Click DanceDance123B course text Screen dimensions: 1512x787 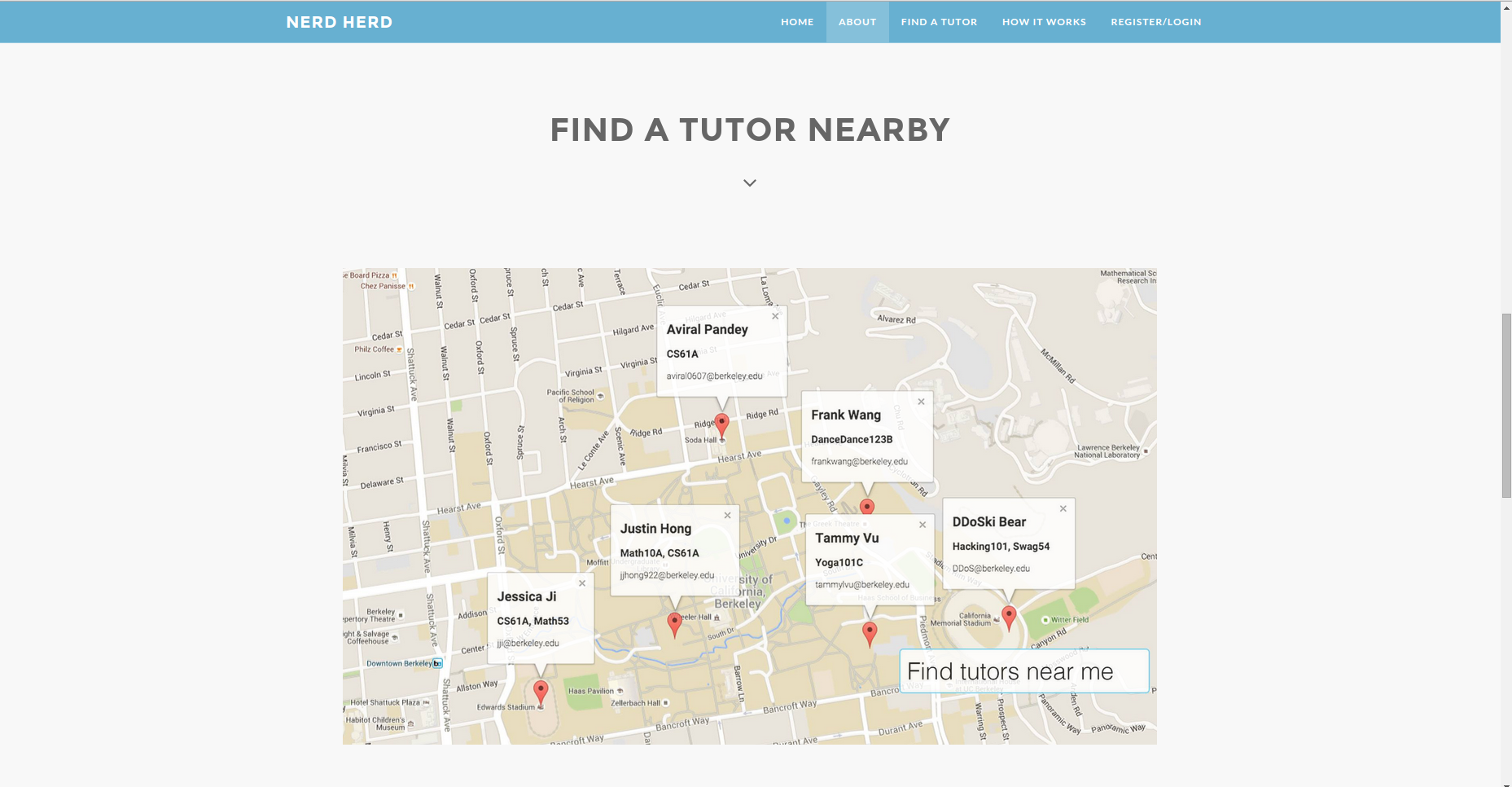(852, 439)
